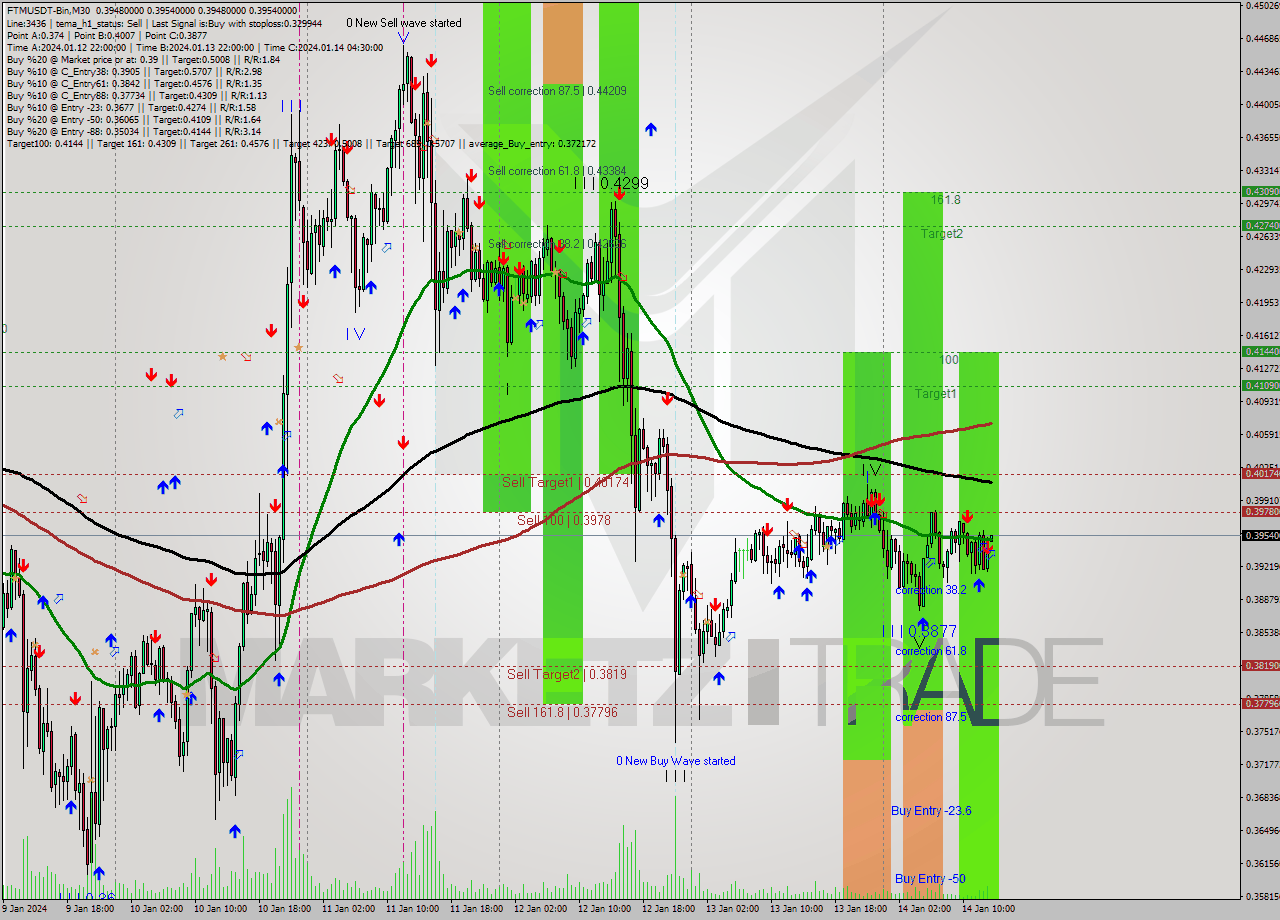Click the green 0.4144 price tag
This screenshot has height=920, width=1280.
1260,351
